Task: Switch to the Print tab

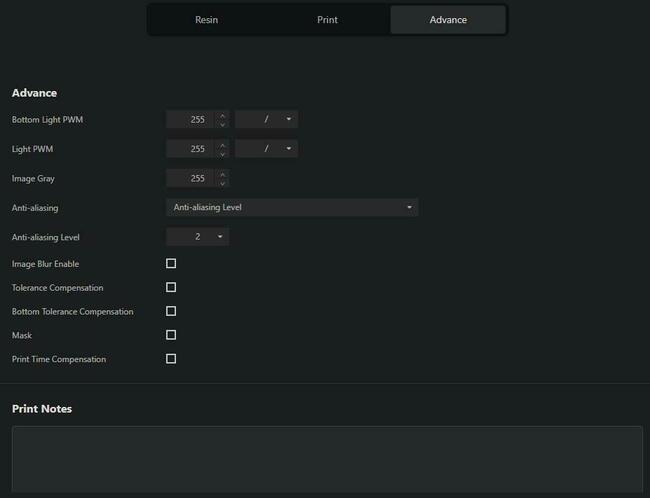Action: 327,20
